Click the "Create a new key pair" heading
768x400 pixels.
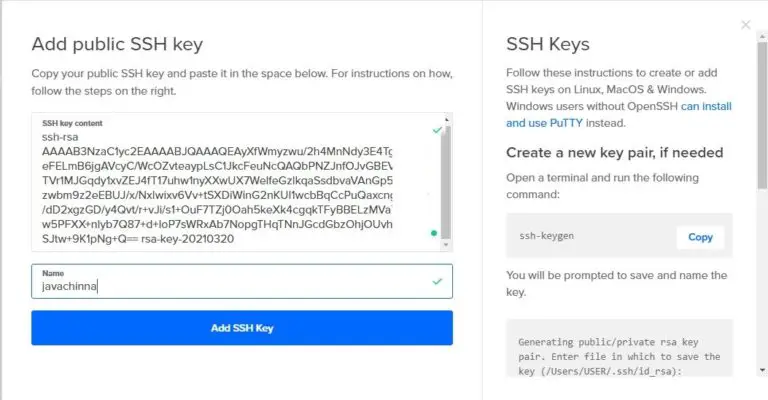click(613, 153)
